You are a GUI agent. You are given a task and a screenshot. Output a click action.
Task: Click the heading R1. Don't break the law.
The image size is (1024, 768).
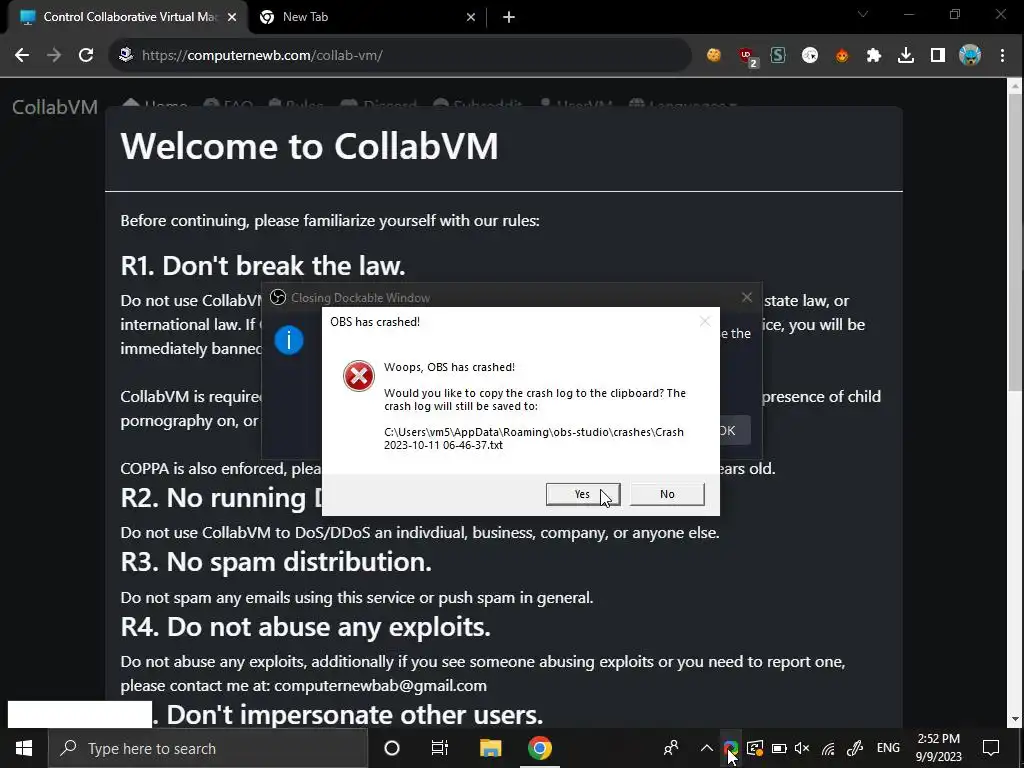[x=263, y=266]
